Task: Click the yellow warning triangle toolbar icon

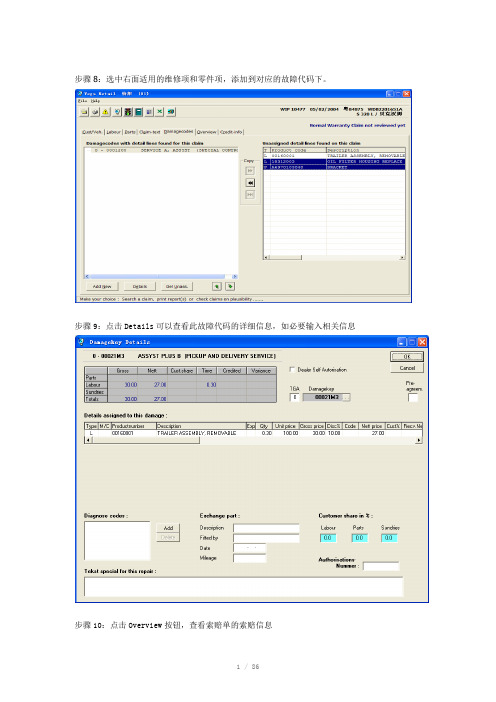Action: click(x=106, y=112)
